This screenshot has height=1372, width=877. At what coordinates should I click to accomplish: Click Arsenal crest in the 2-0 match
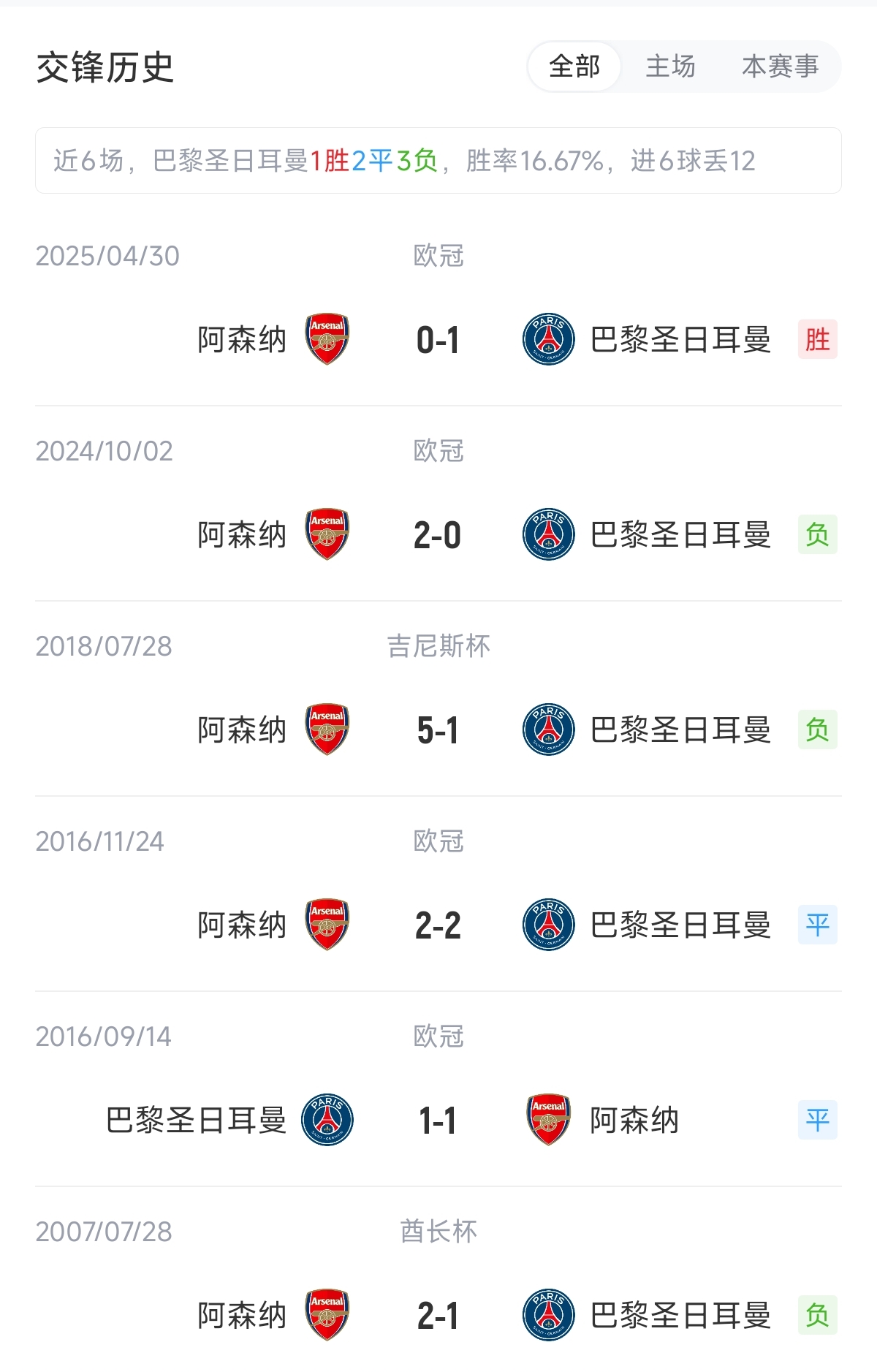327,534
